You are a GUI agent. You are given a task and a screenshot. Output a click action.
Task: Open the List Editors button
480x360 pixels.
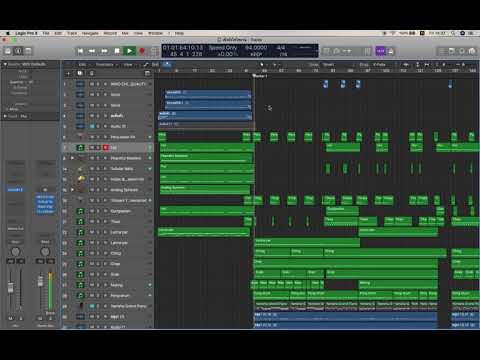442,51
